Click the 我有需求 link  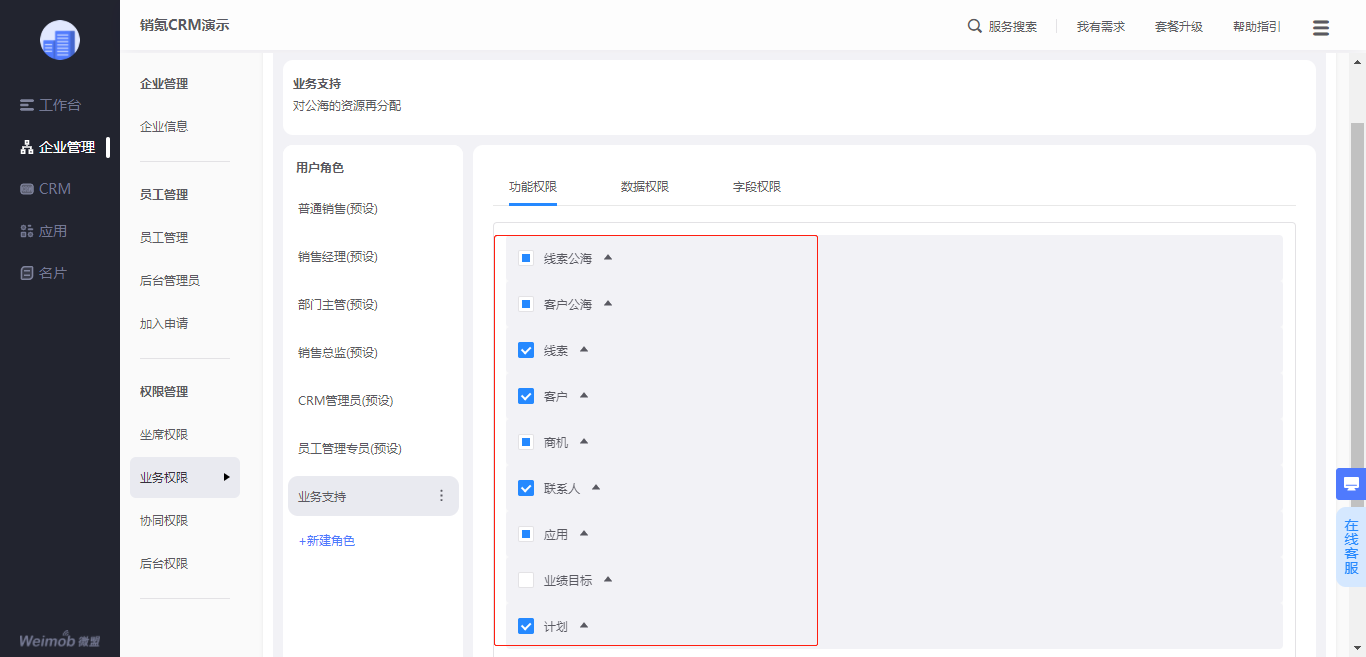[1101, 27]
